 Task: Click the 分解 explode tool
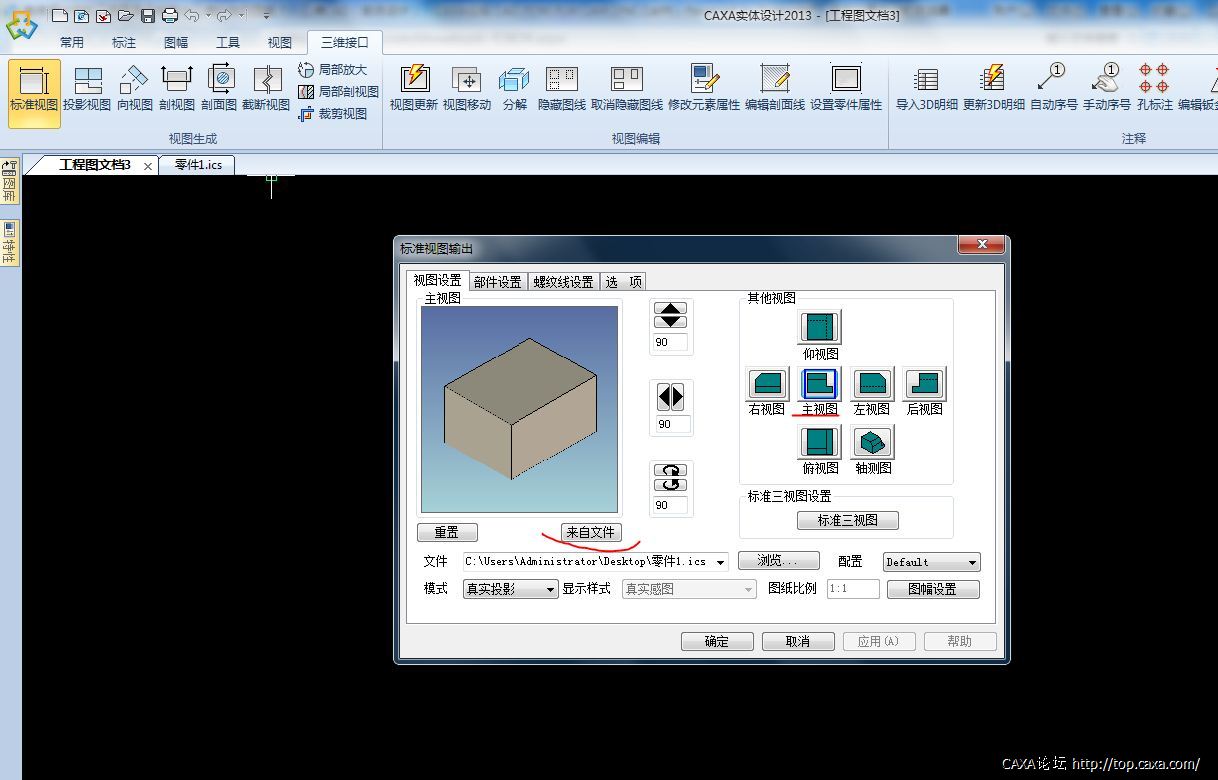click(x=515, y=89)
